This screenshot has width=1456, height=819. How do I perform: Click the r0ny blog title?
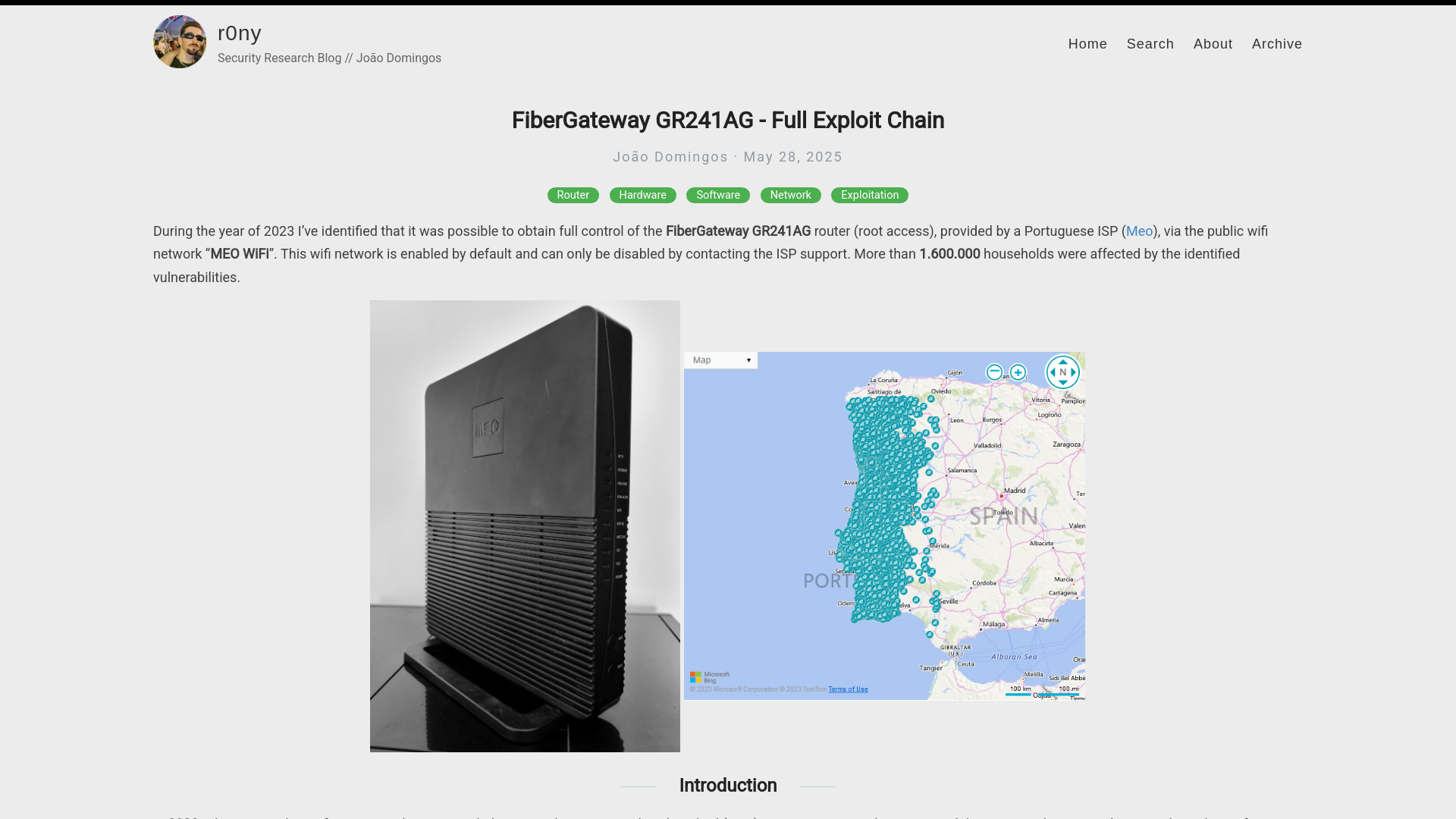240,33
